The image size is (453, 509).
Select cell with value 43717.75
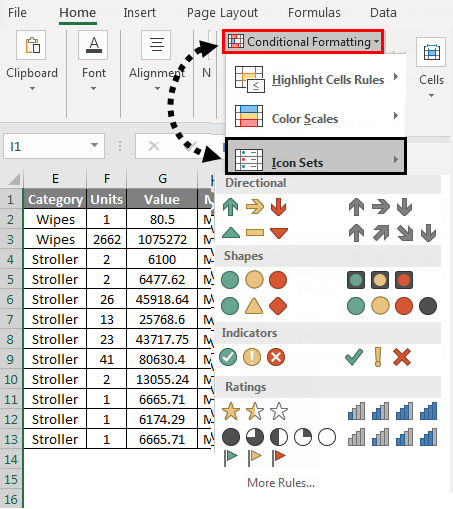162,339
